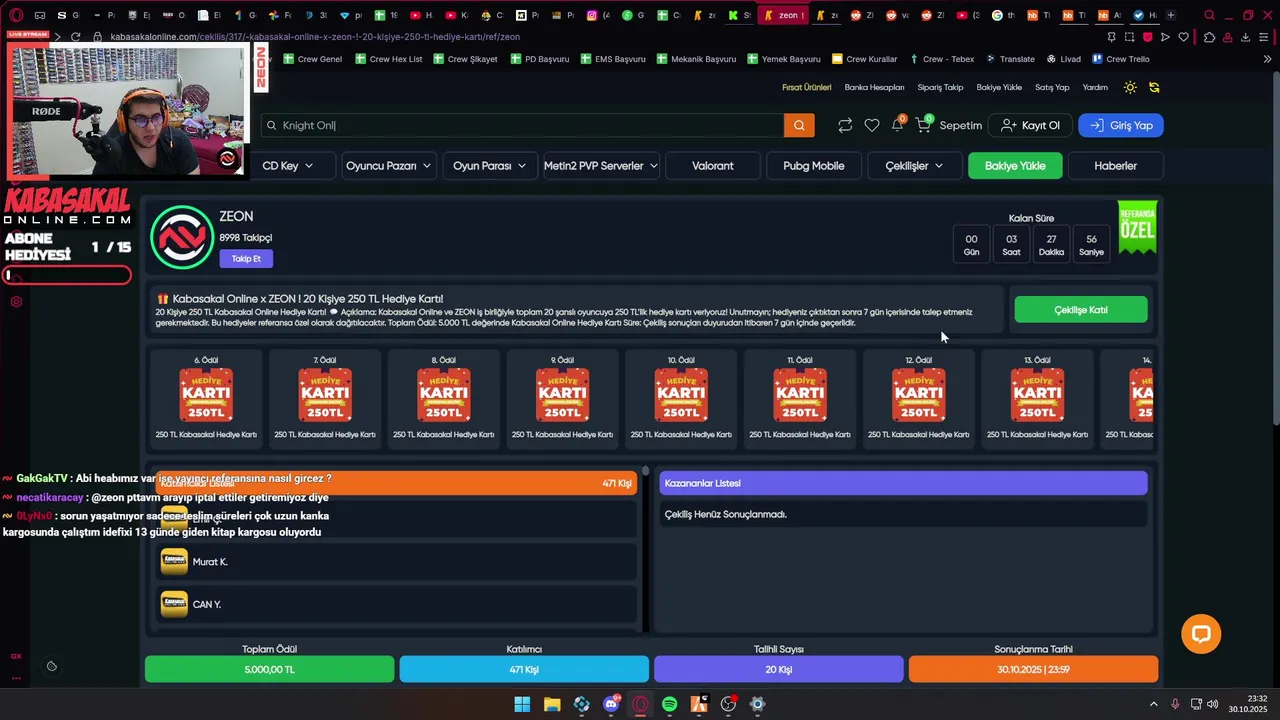Image resolution: width=1280 pixels, height=720 pixels.
Task: Open the Pubg Mobile category
Action: (814, 166)
